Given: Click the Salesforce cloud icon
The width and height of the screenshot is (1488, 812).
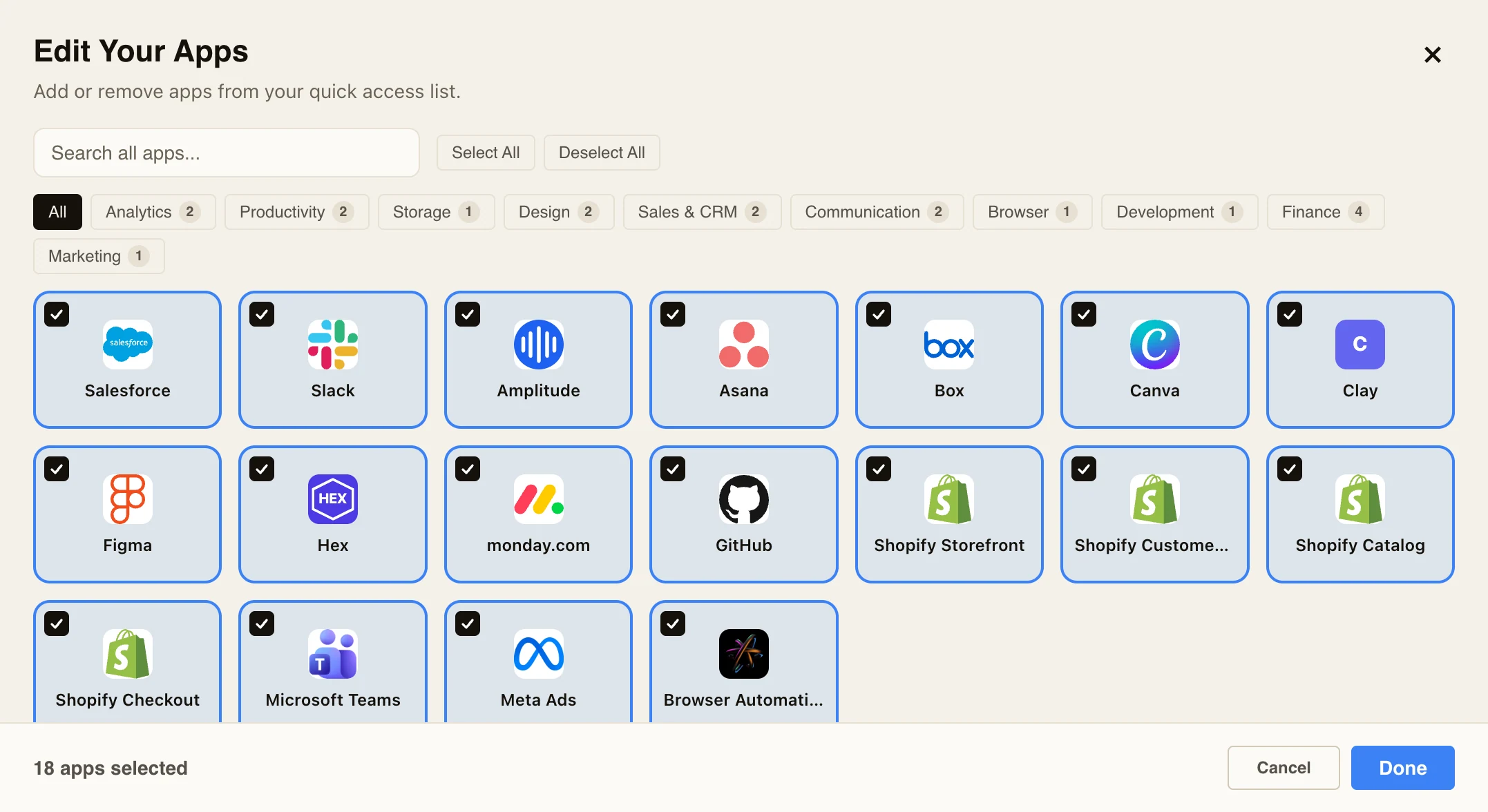Looking at the screenshot, I should (x=128, y=344).
